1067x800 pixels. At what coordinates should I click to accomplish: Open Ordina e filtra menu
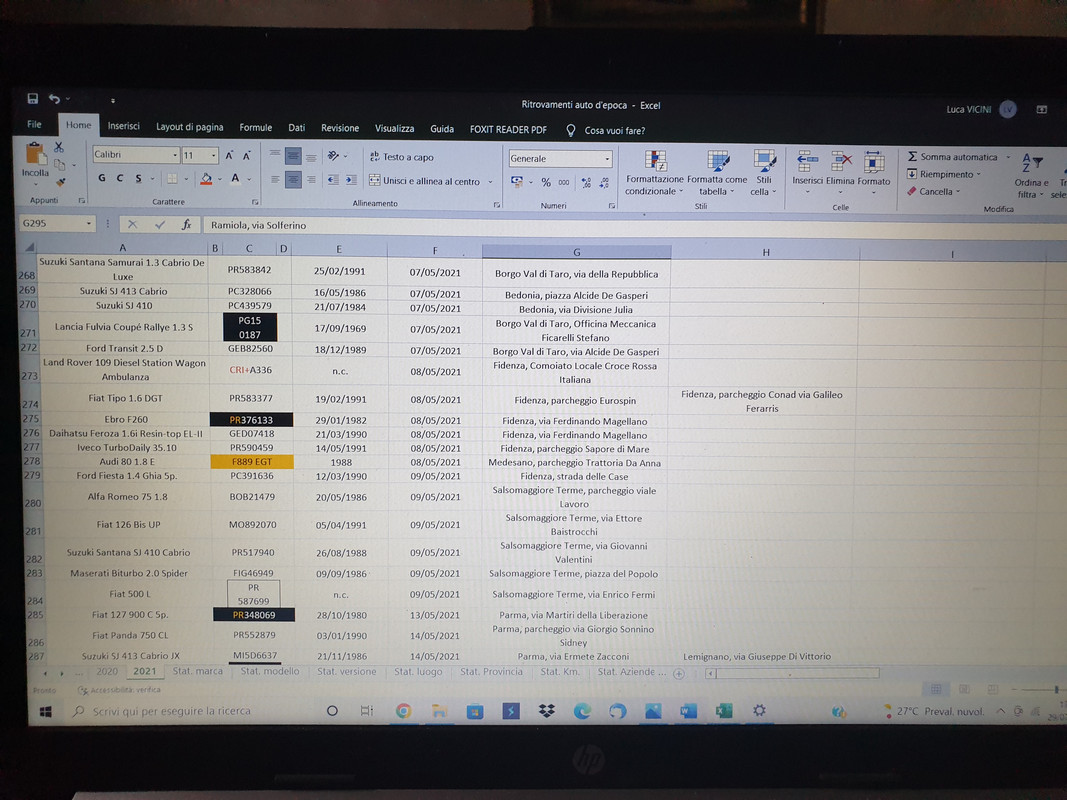tap(1031, 176)
